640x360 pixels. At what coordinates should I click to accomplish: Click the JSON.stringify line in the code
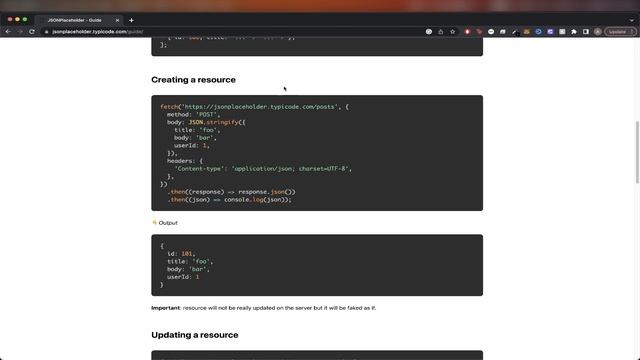pyautogui.click(x=206, y=122)
